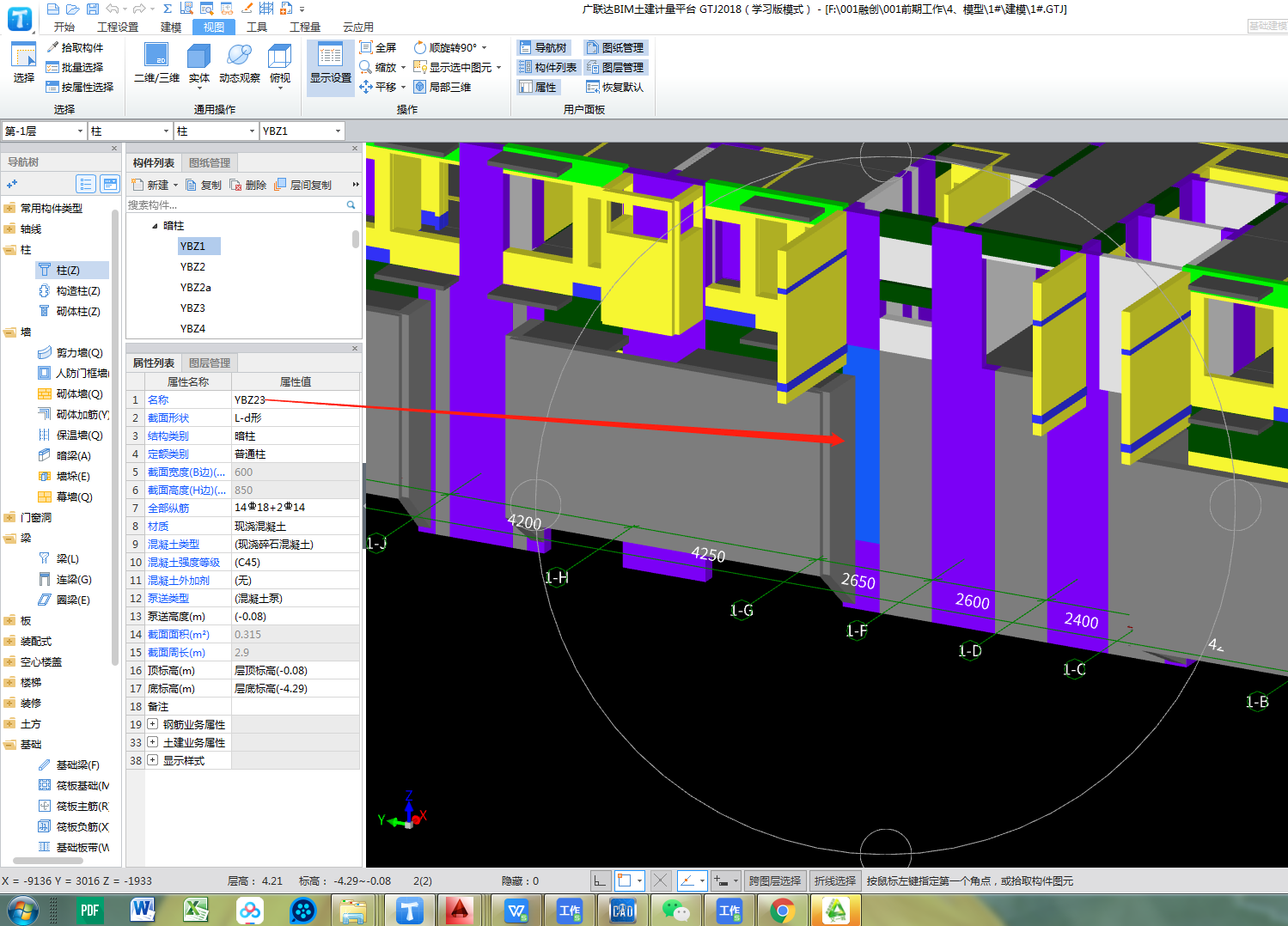Click 动态观察 orbit view icon

pos(239,63)
